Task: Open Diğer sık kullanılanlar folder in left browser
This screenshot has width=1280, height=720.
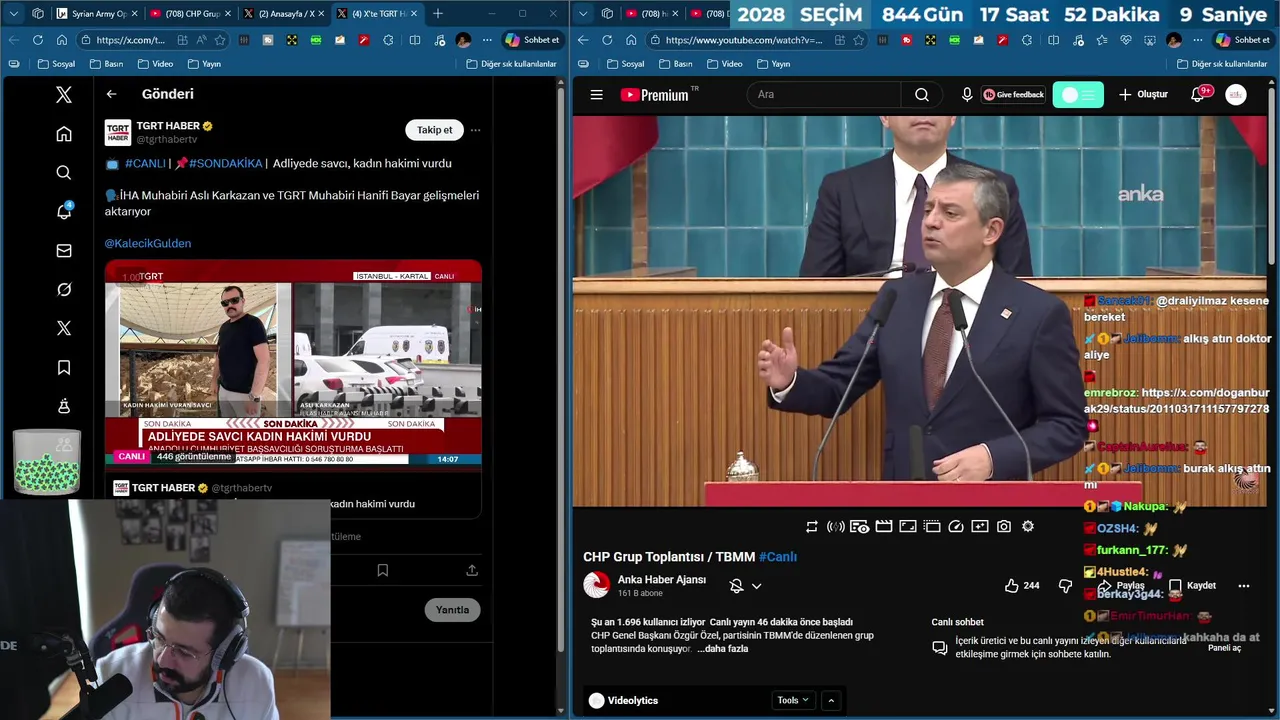Action: (511, 64)
